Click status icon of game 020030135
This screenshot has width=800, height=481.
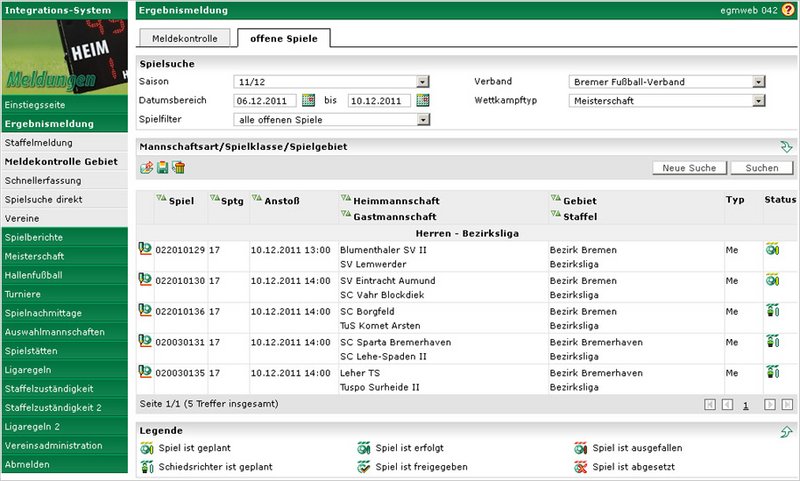coord(772,373)
